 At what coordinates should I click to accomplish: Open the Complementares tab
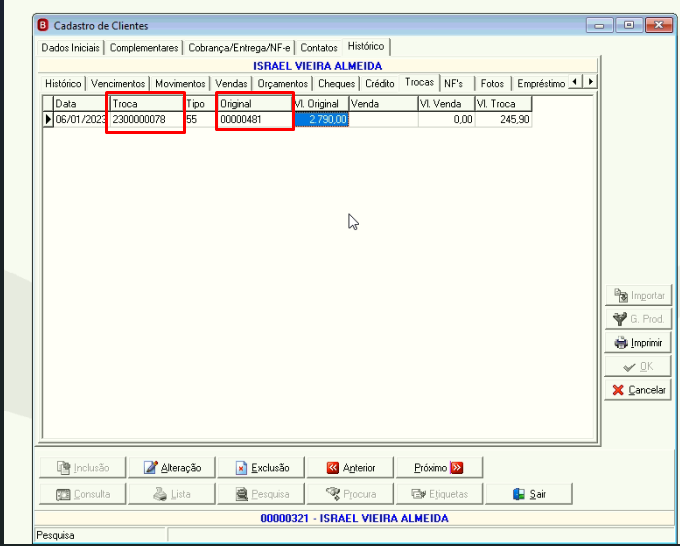pyautogui.click(x=144, y=48)
